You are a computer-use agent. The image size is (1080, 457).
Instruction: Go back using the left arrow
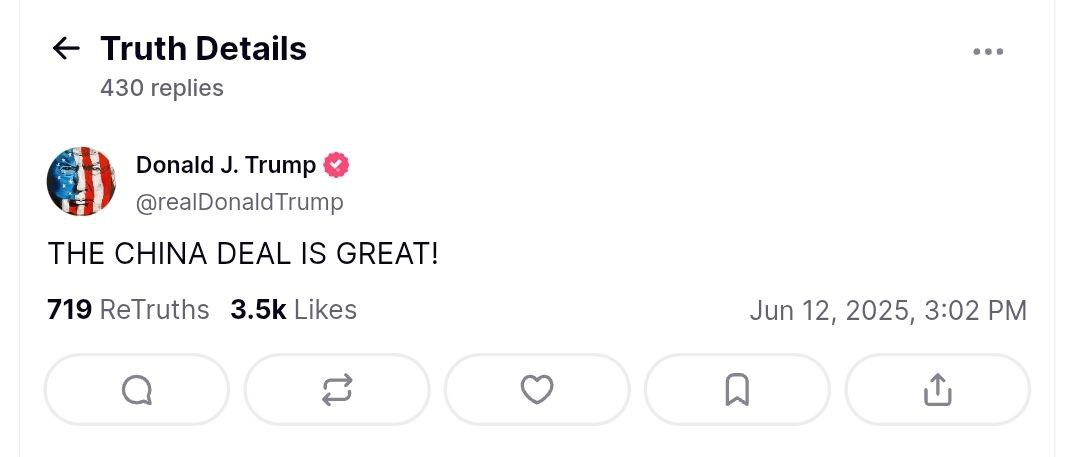(66, 48)
